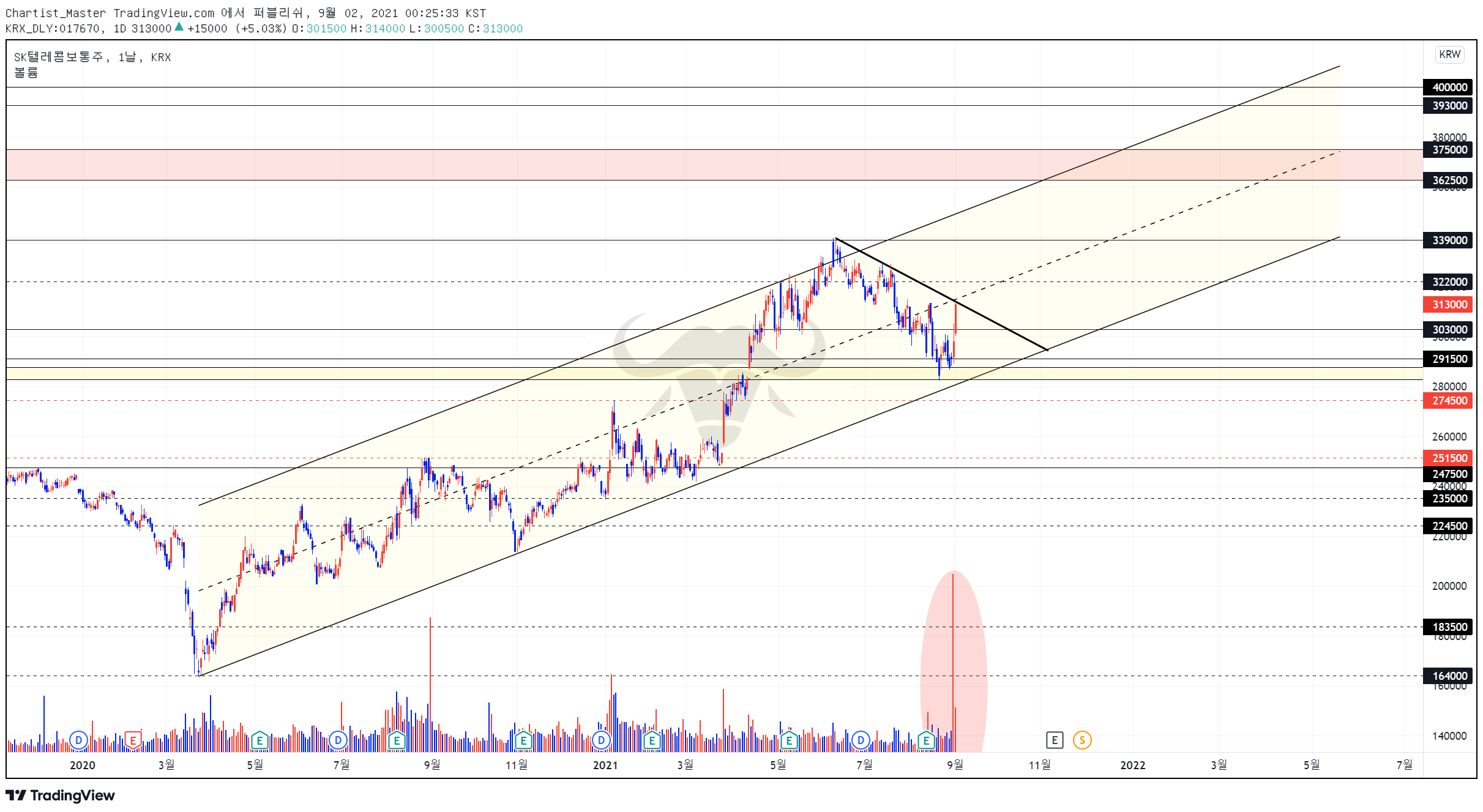This screenshot has height=812, width=1483.
Task: Click the tall red volume spike in the ellipse
Action: point(953,663)
